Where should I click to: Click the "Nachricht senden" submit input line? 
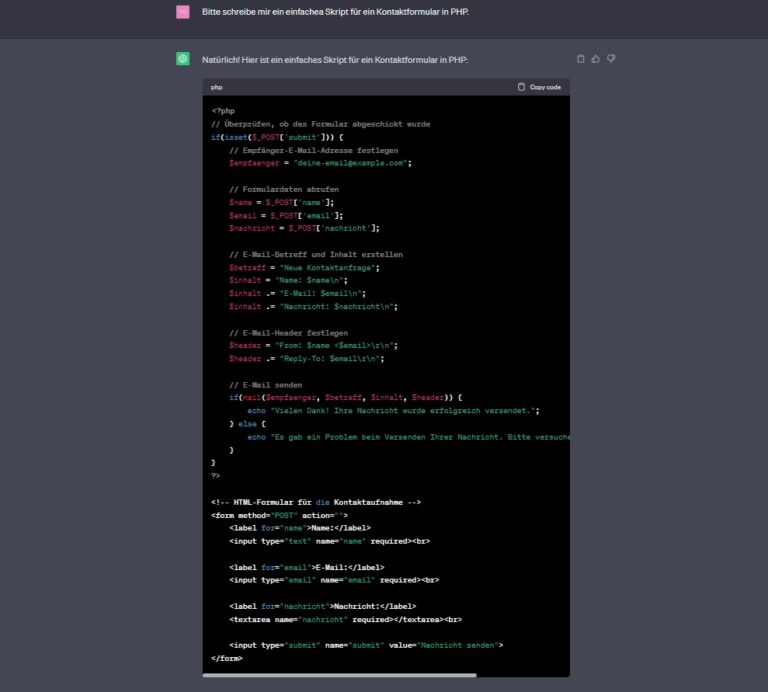[365, 645]
